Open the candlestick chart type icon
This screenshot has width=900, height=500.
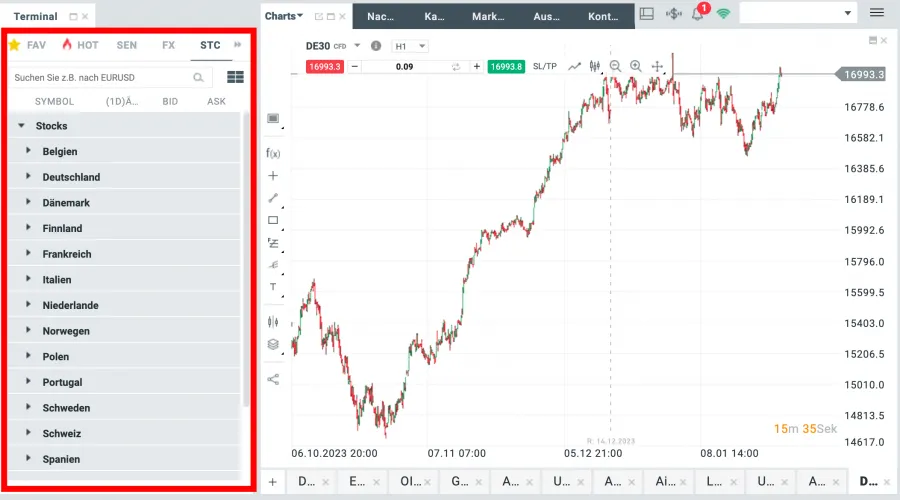click(x=595, y=67)
